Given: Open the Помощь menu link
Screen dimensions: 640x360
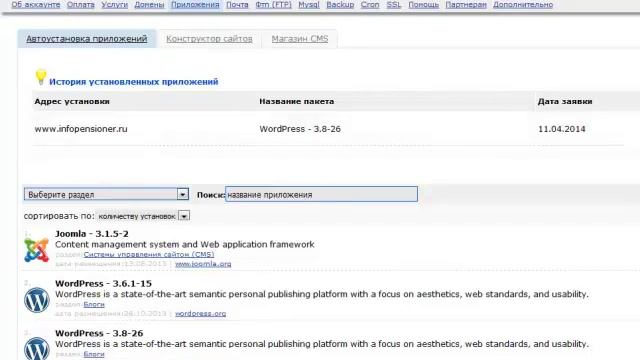Looking at the screenshot, I should pos(423,5).
